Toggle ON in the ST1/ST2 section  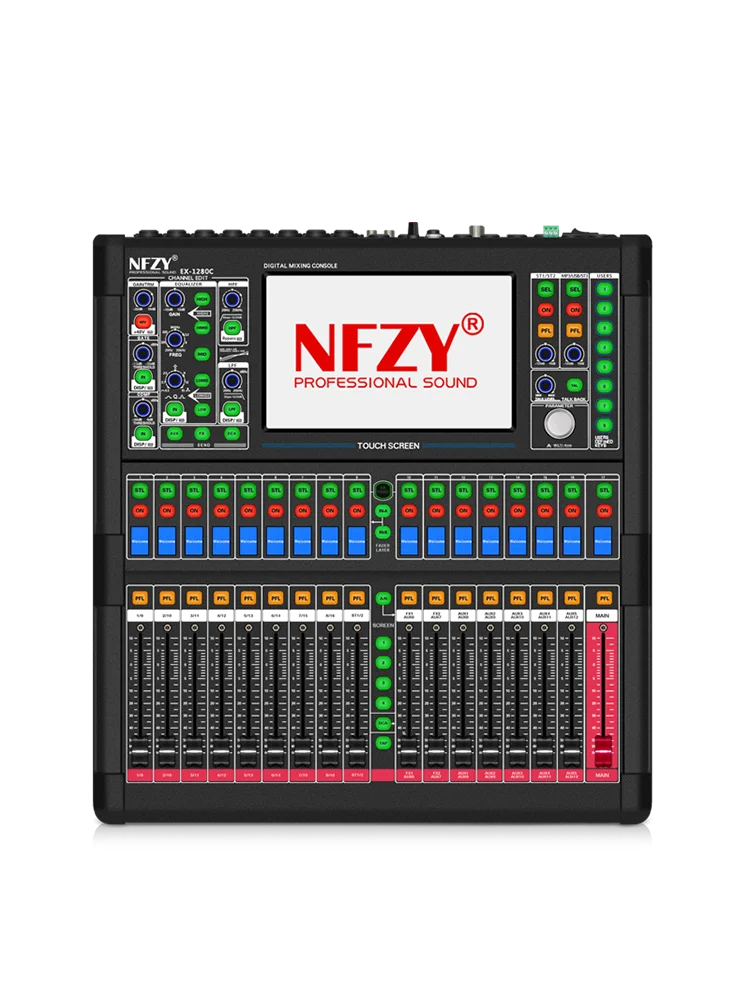[545, 310]
